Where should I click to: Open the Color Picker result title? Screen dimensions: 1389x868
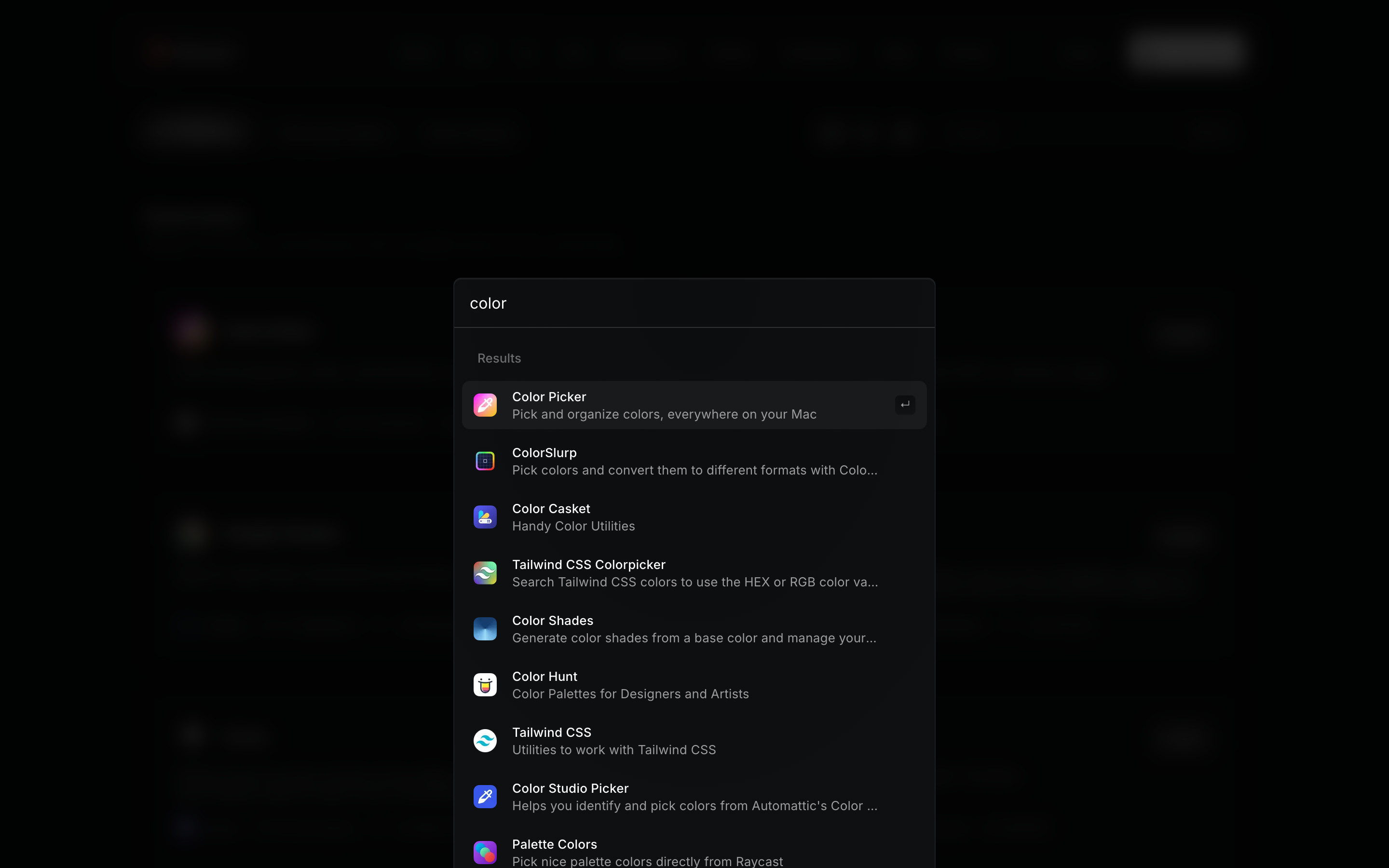pos(549,397)
